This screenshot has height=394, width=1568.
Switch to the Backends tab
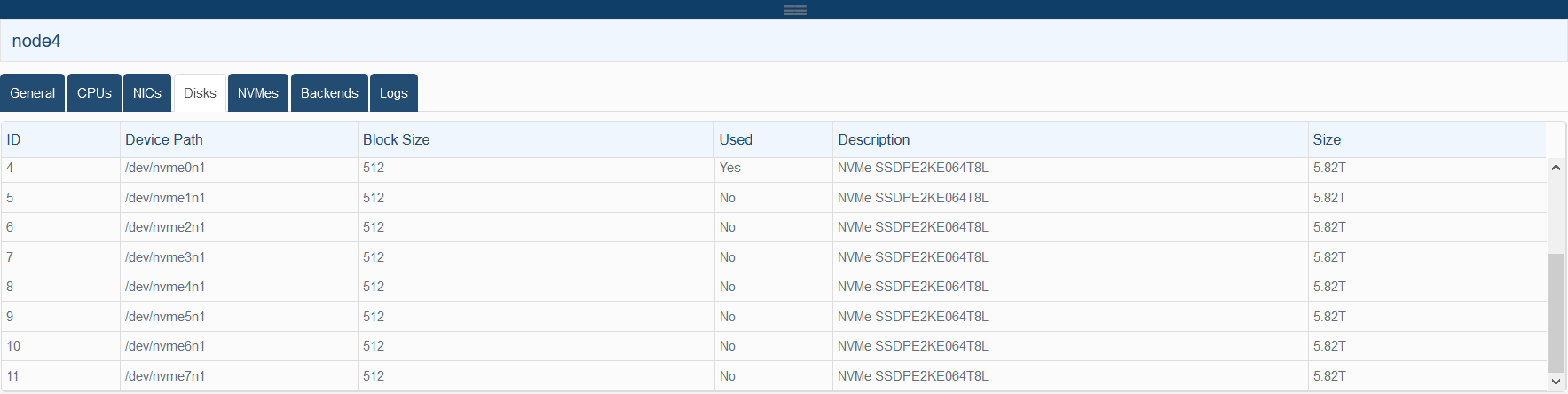tap(329, 93)
